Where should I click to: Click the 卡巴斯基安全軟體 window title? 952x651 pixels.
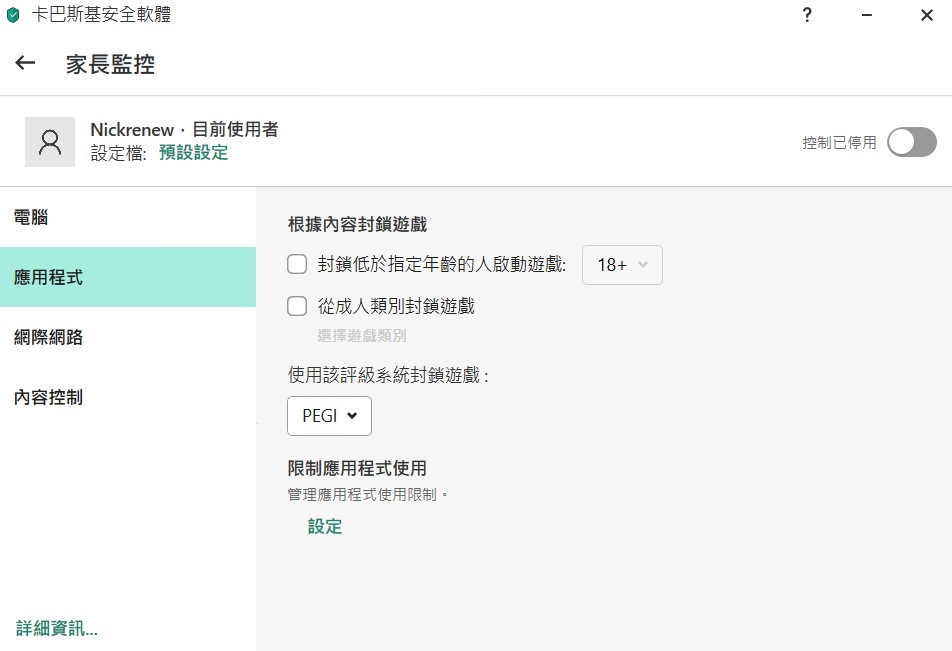coord(101,15)
